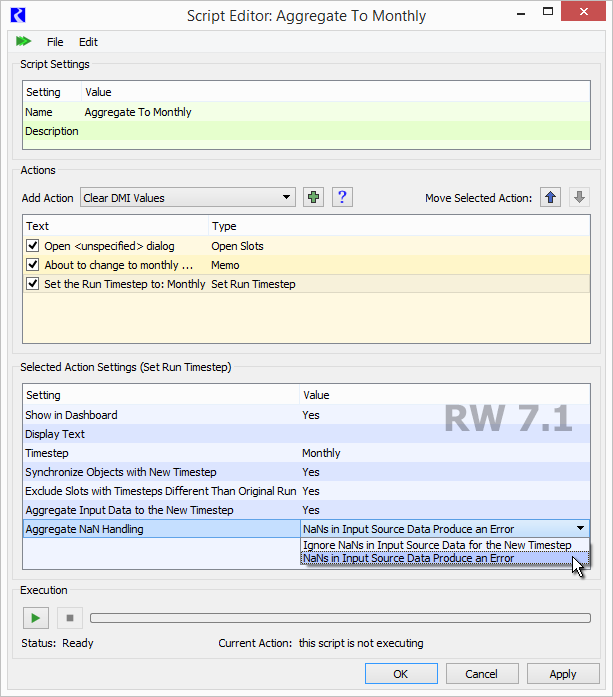
Task: Move selected action up with blue arrow
Action: 550,197
